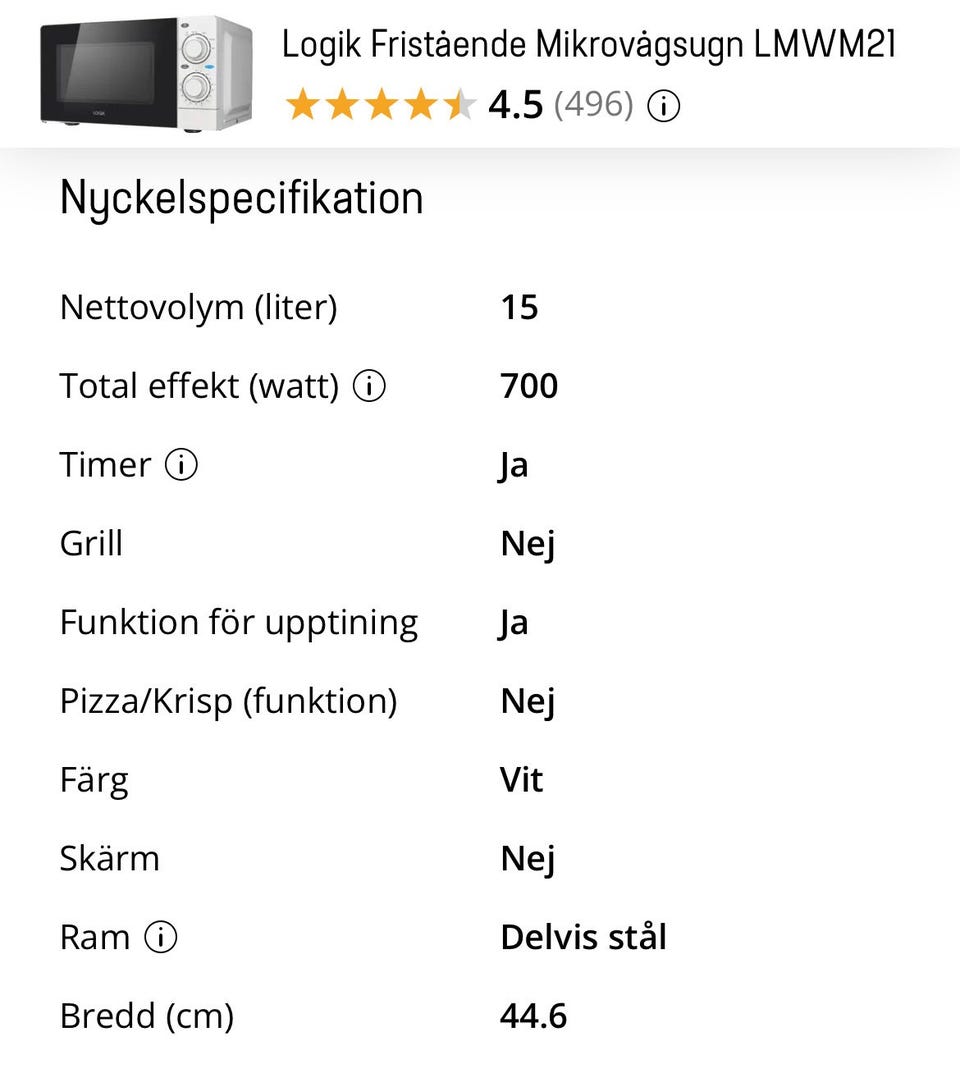The height and width of the screenshot is (1073, 960).
Task: Click the orange star rating icons
Action: pyautogui.click(x=380, y=105)
